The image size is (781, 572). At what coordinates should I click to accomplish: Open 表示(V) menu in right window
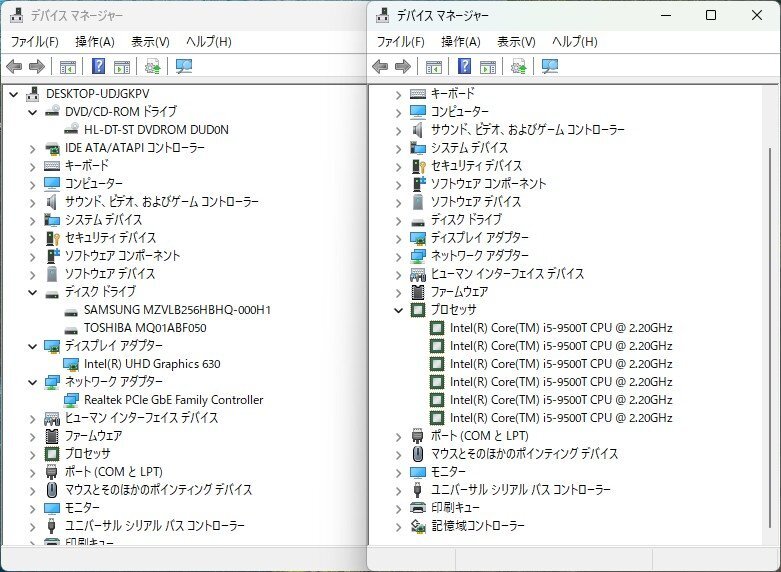516,41
